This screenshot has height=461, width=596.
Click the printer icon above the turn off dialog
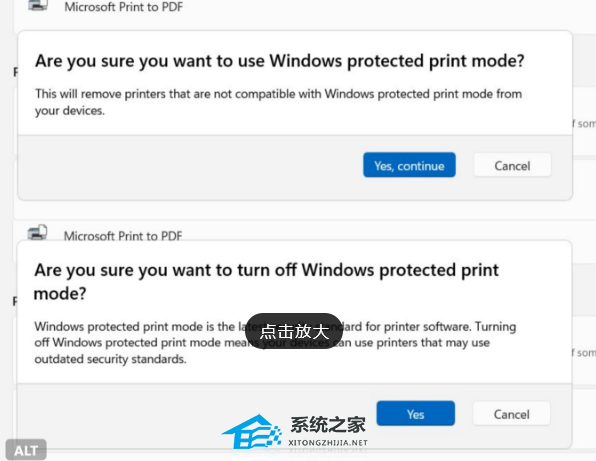click(37, 232)
